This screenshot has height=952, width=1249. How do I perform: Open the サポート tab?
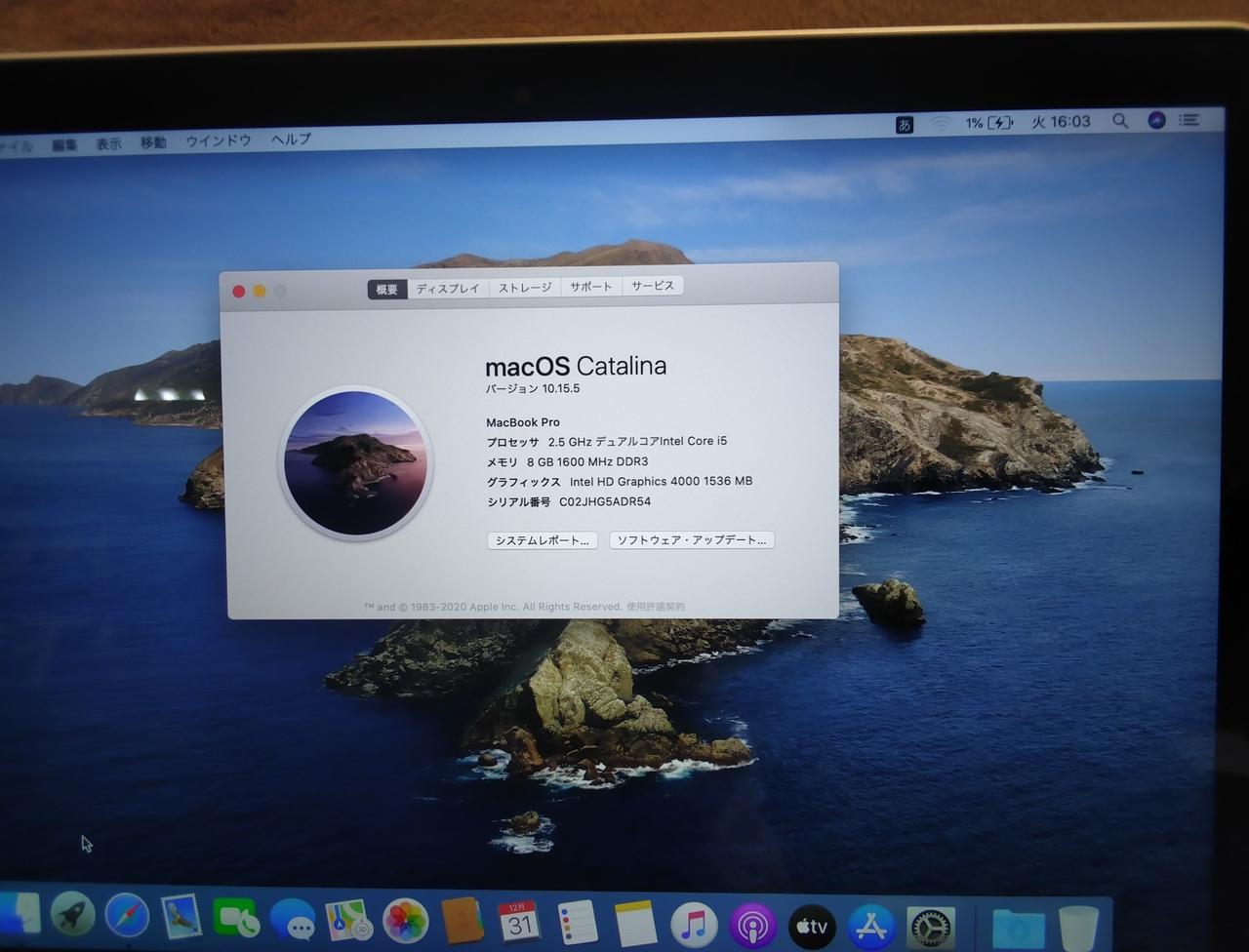click(590, 287)
